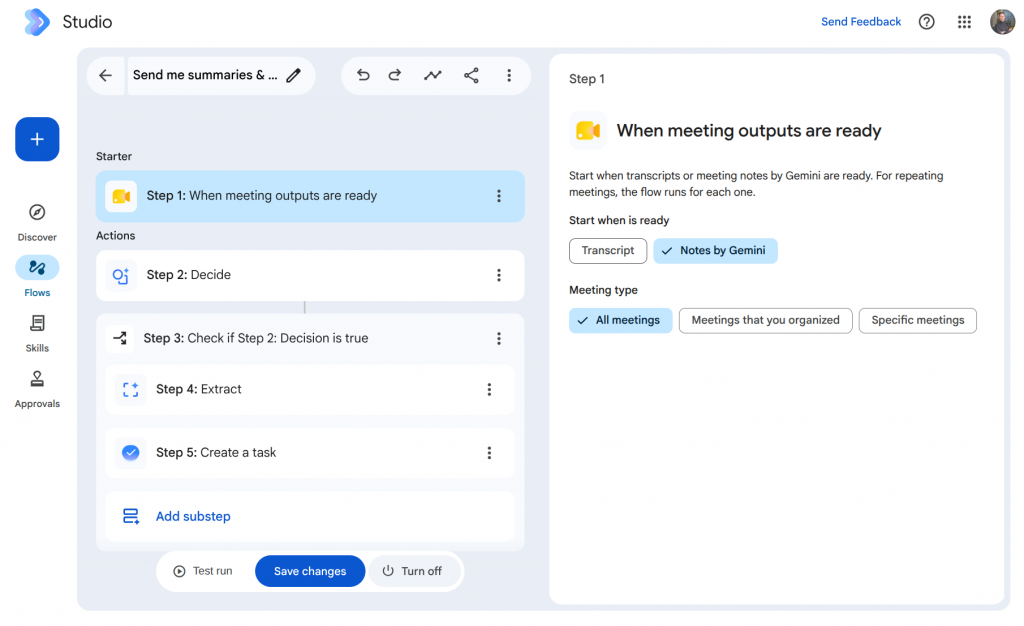Open the account profile picture

click(x=1002, y=22)
